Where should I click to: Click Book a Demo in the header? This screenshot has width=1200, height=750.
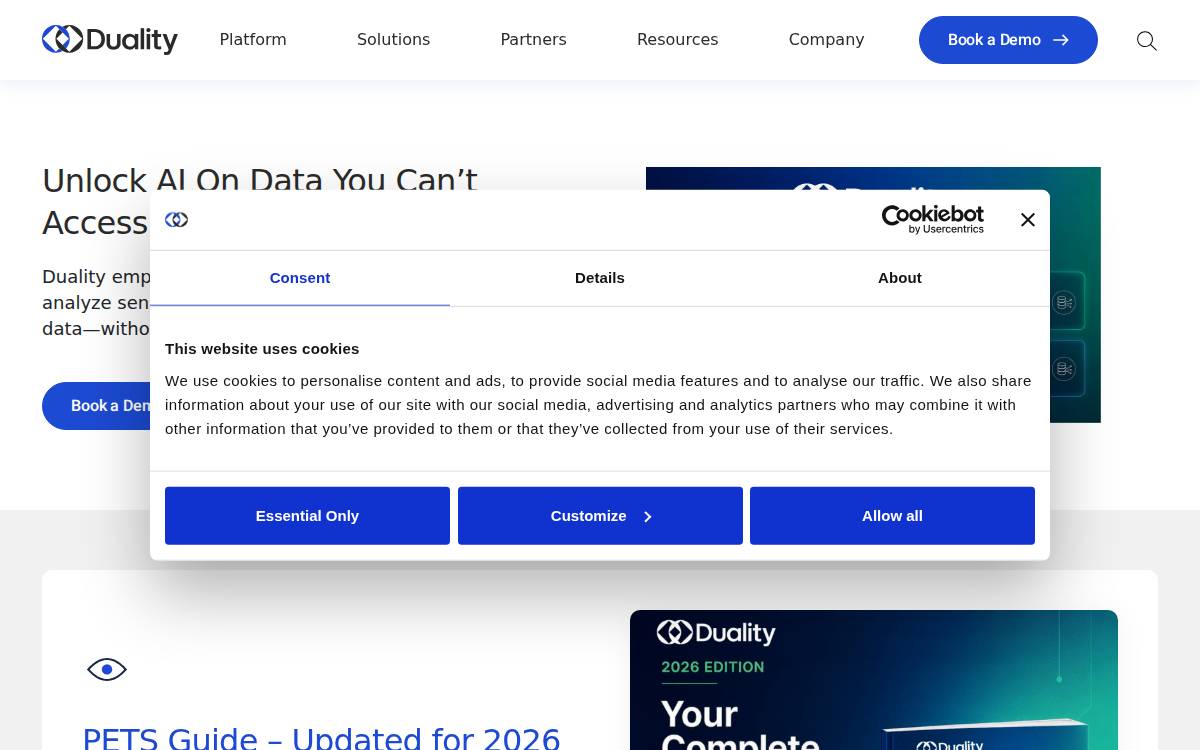coord(1008,40)
